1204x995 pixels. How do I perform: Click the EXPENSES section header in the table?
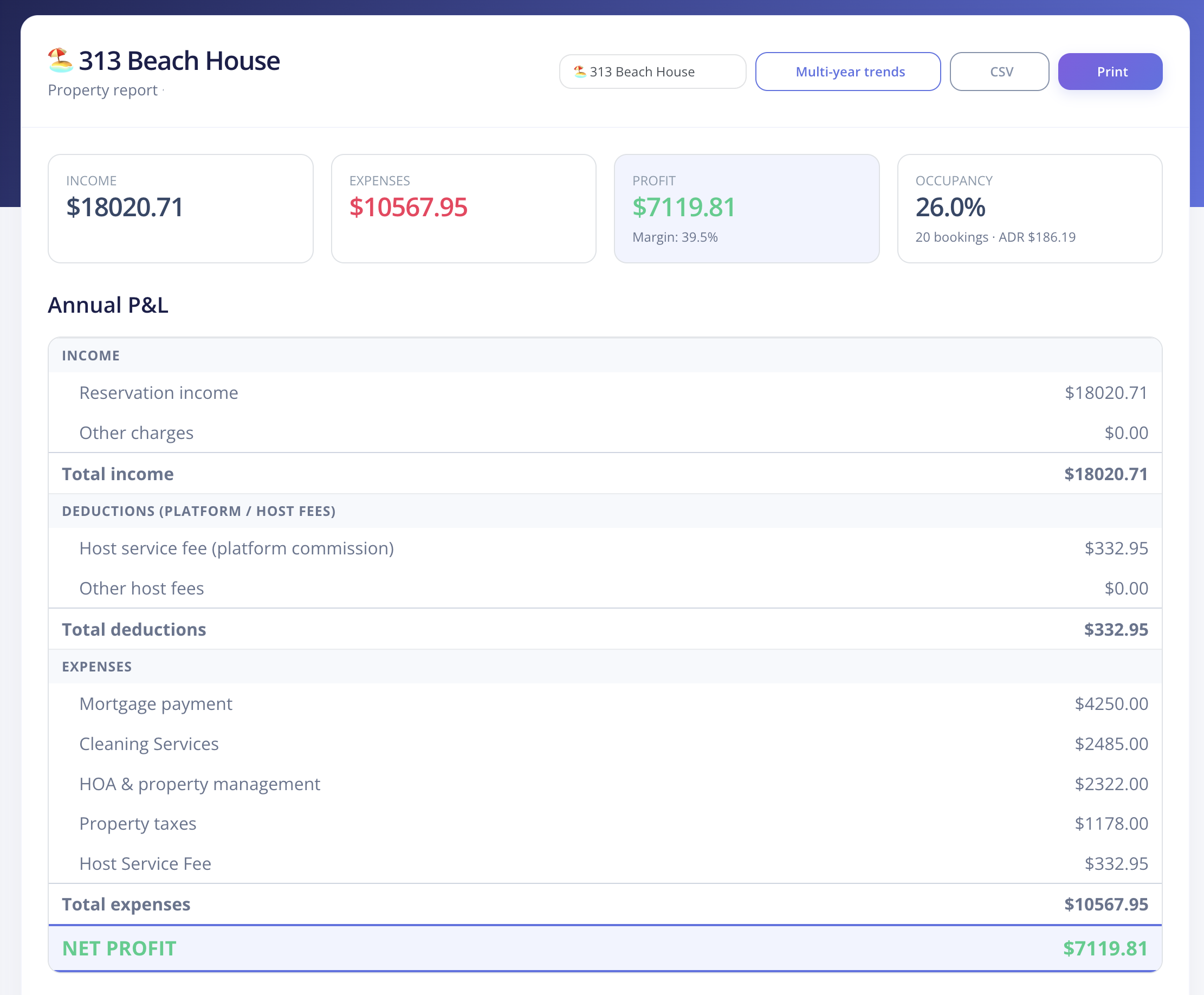pos(605,666)
